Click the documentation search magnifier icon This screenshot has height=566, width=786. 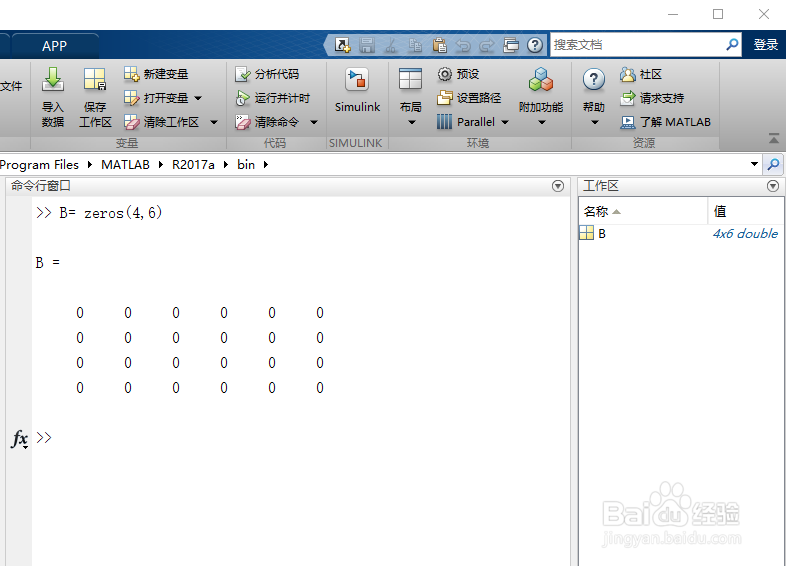732,45
